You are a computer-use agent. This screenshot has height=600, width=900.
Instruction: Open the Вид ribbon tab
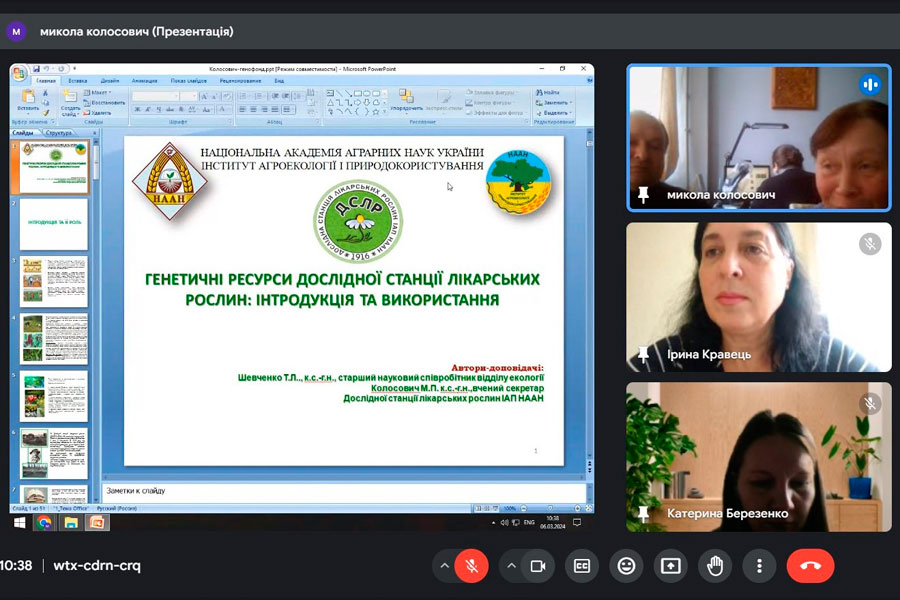[279, 81]
